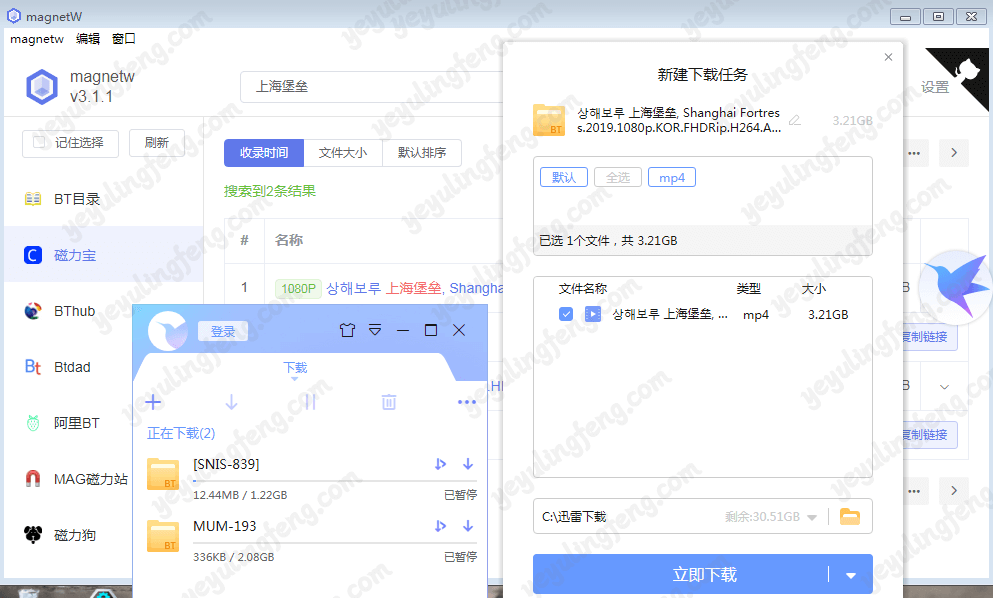993x598 pixels.
Task: Open Xunlei skin shirt icon
Action: 347,330
